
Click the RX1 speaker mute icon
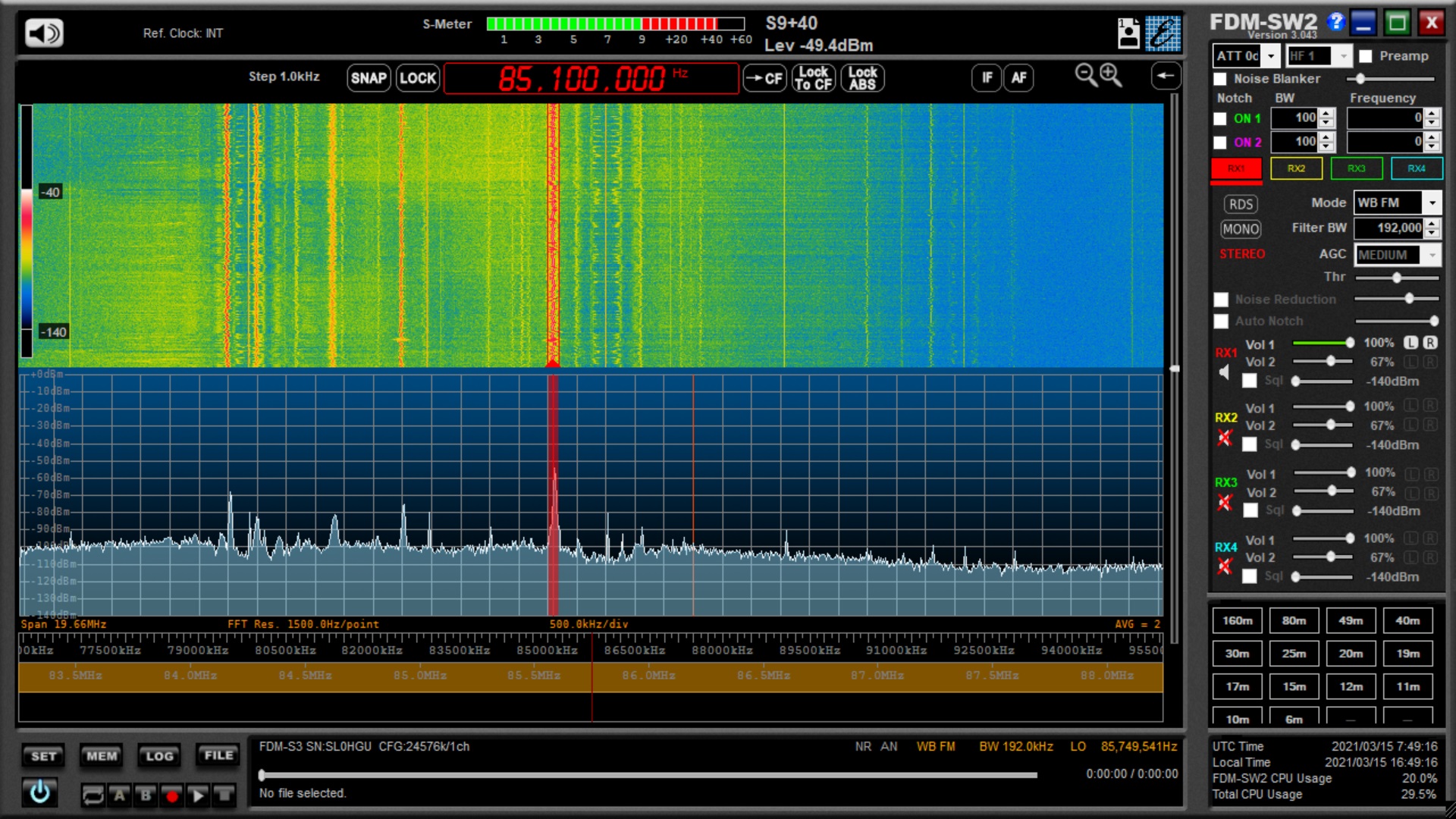pyautogui.click(x=1224, y=372)
